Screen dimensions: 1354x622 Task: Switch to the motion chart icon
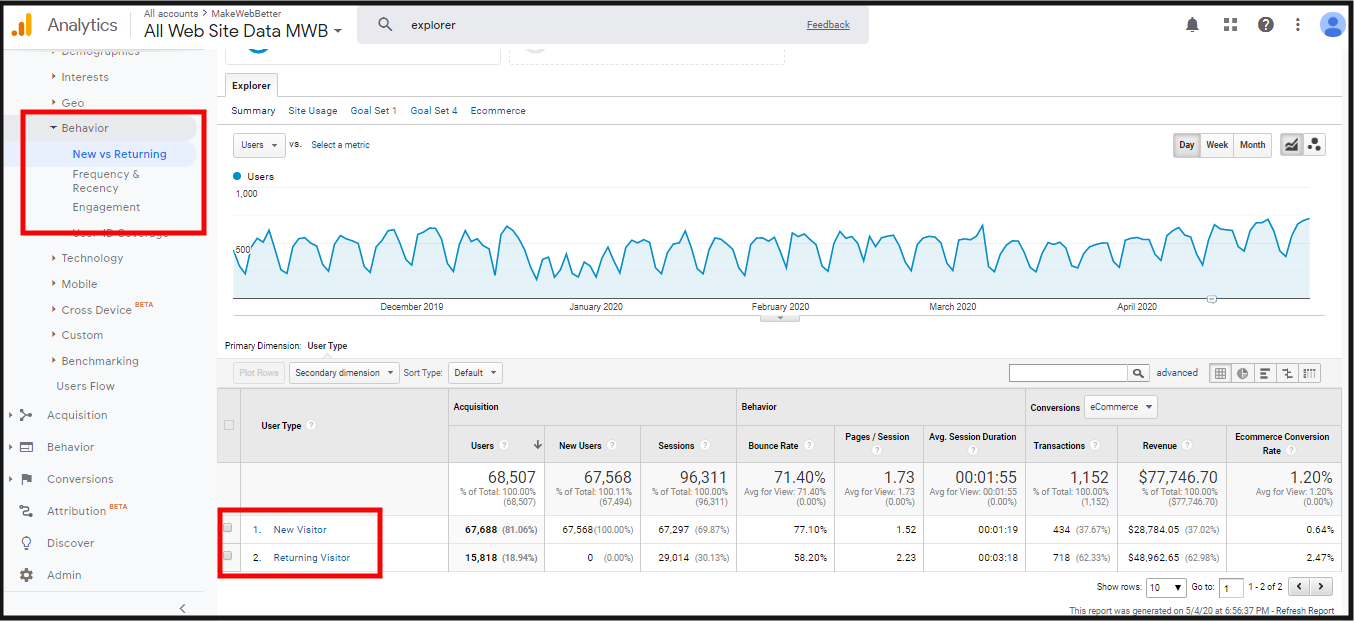pos(1314,145)
